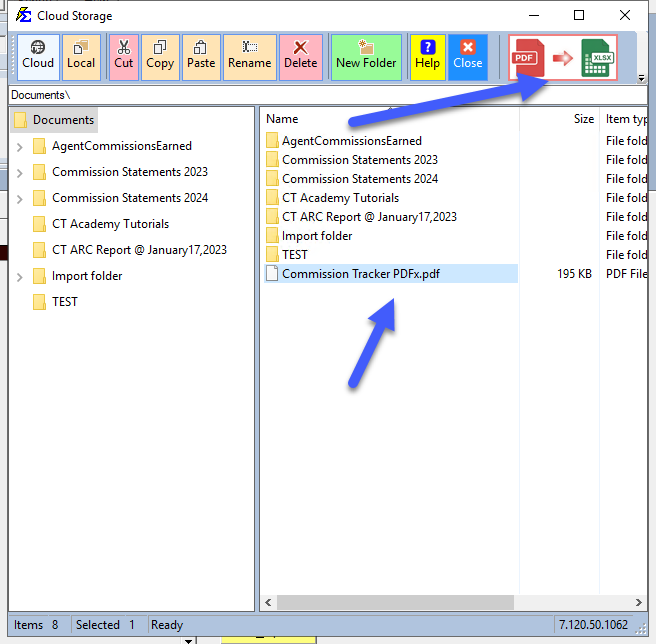Select the TEST folder in left tree
The height and width of the screenshot is (644, 656).
(64, 302)
